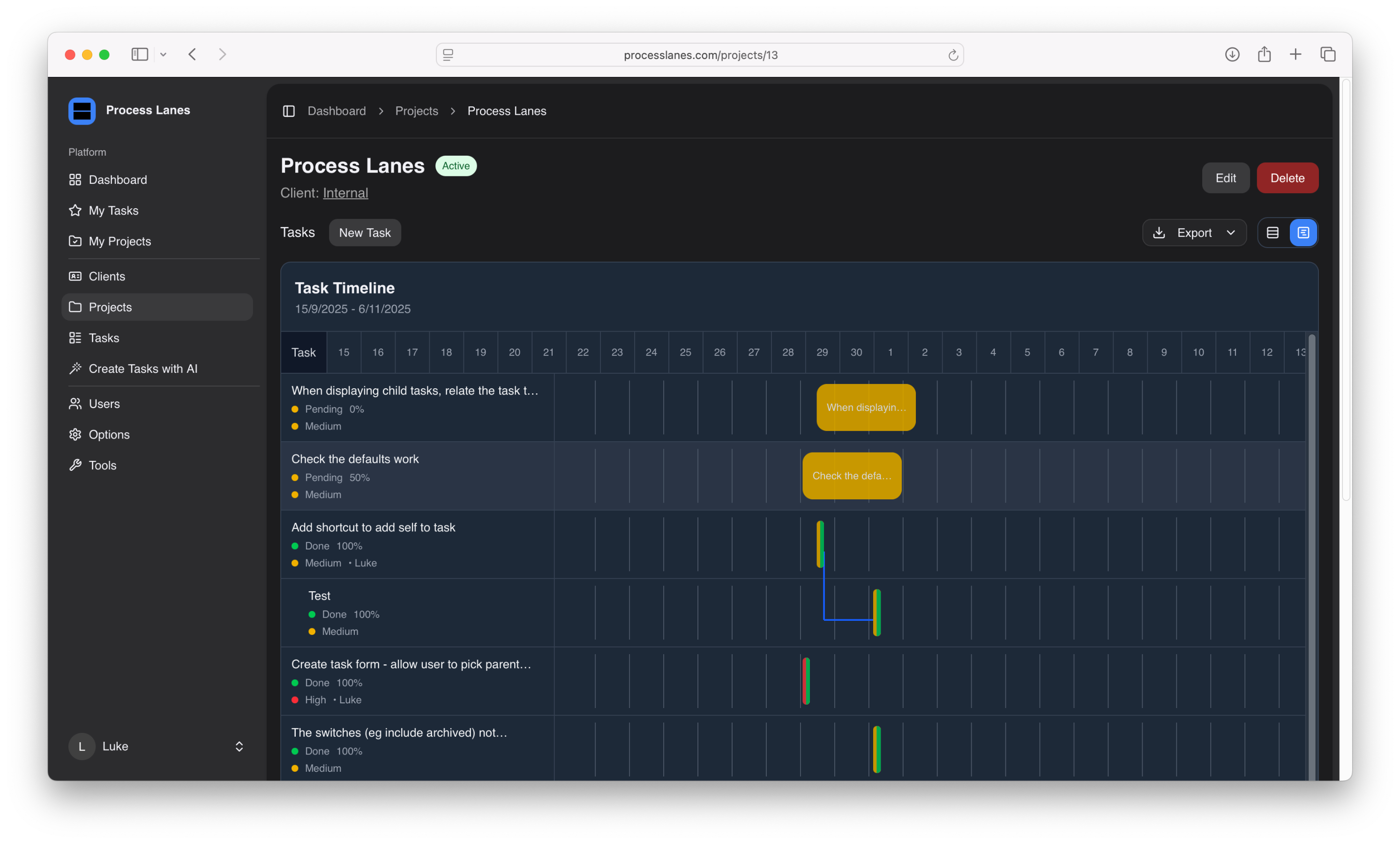
Task: Open Options gear in sidebar
Action: (x=75, y=434)
